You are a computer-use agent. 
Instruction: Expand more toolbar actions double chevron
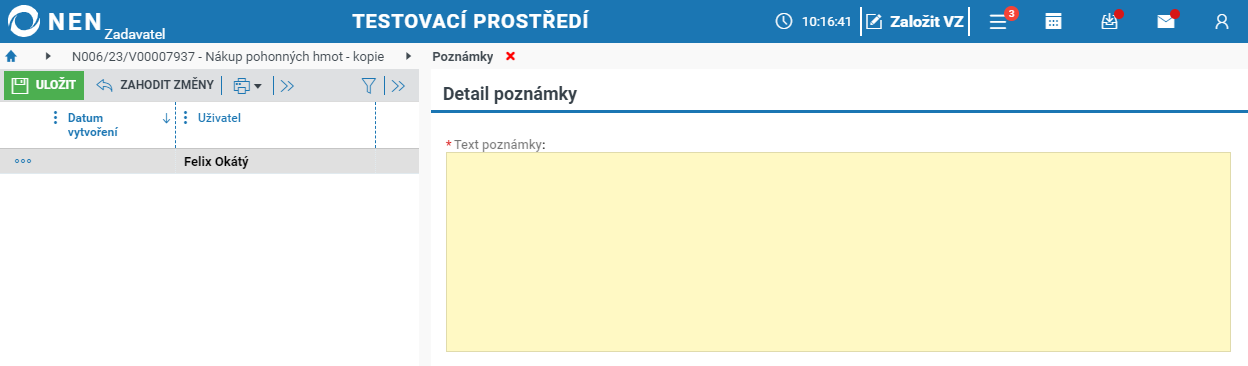(287, 86)
